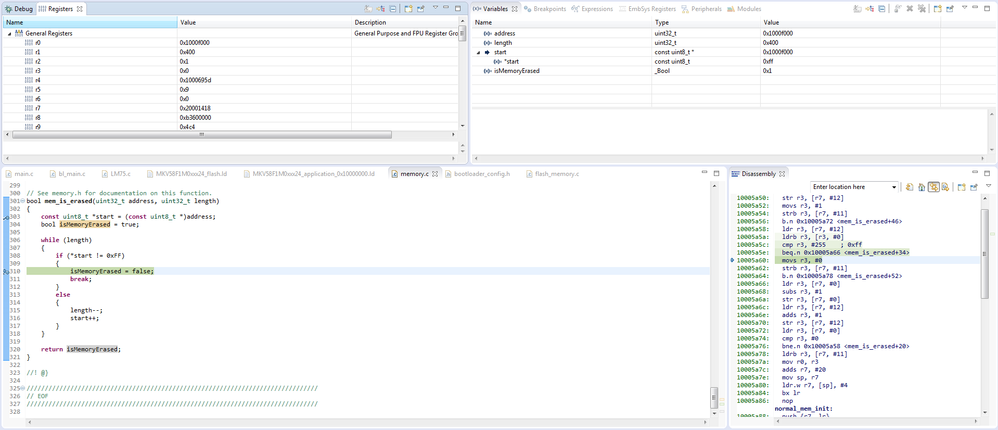Image resolution: width=998 pixels, height=430 pixels.
Task: Switch to the Debug tab
Action: coord(19,9)
